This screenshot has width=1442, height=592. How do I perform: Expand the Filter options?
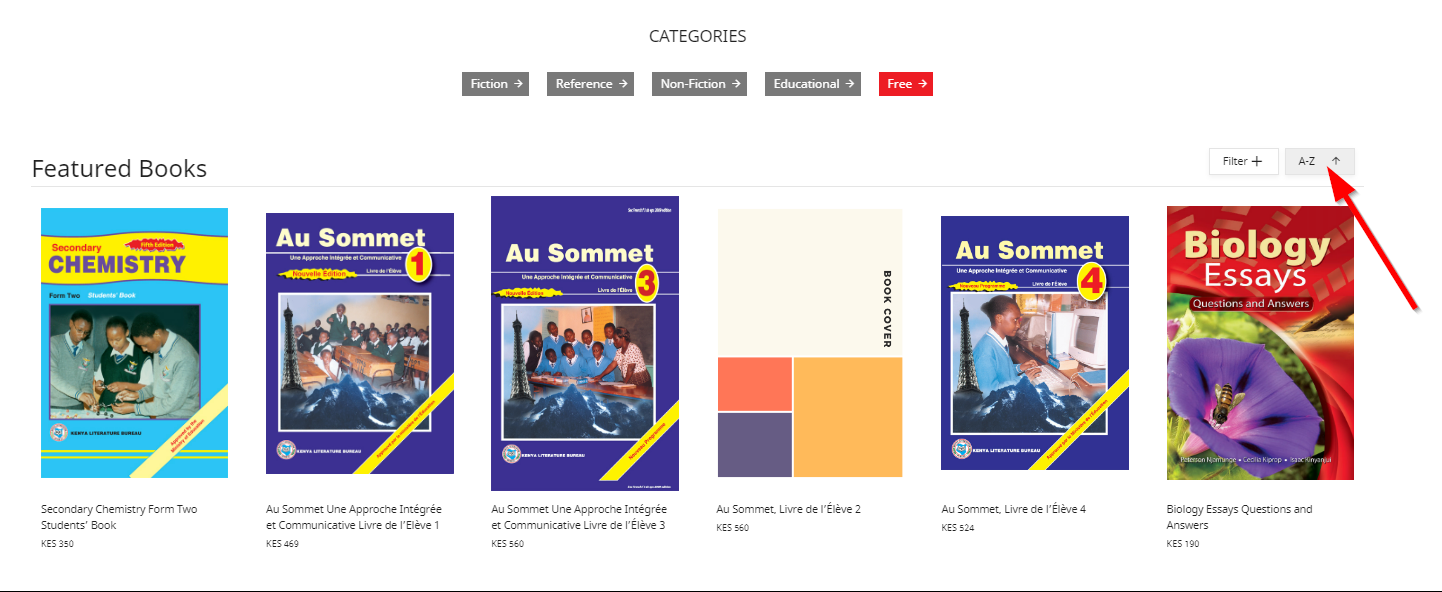[1243, 161]
